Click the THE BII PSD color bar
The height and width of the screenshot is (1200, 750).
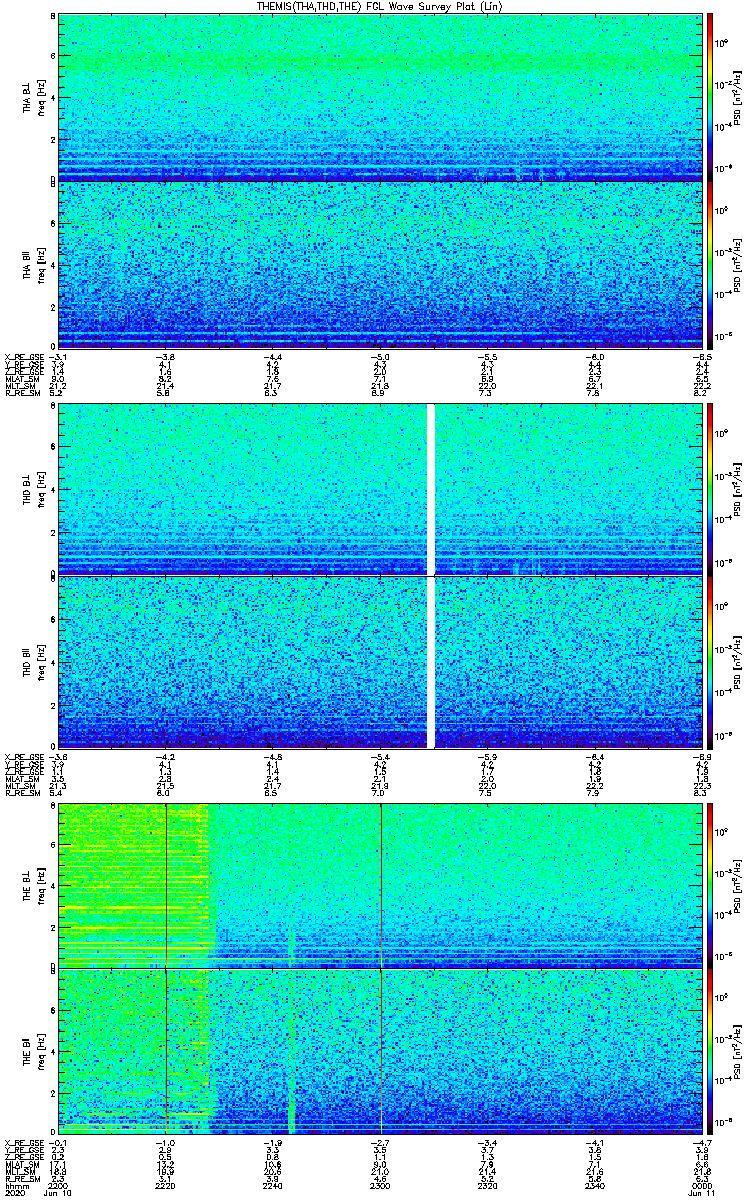(x=711, y=1051)
